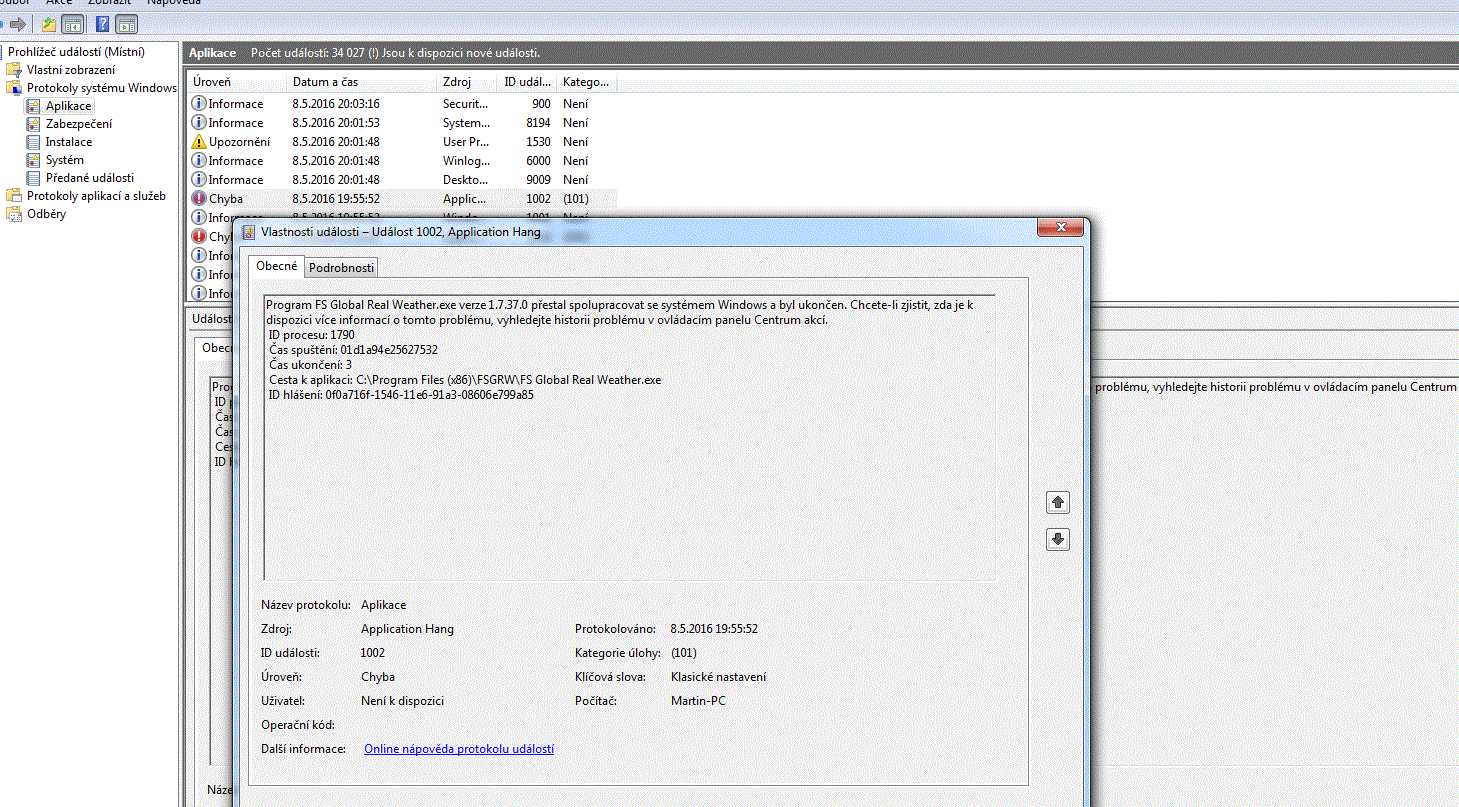The image size is (1459, 807).
Task: Click the Odběry folder icon
Action: point(15,214)
